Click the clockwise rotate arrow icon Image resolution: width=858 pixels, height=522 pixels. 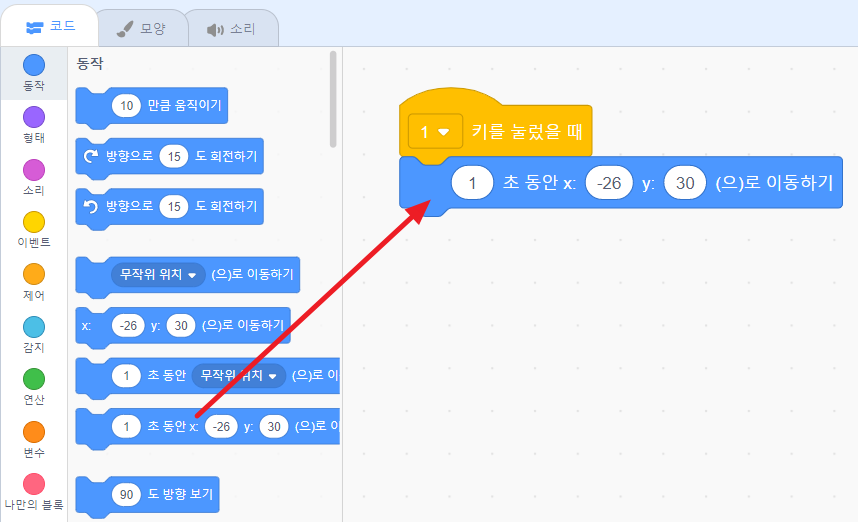[x=91, y=156]
